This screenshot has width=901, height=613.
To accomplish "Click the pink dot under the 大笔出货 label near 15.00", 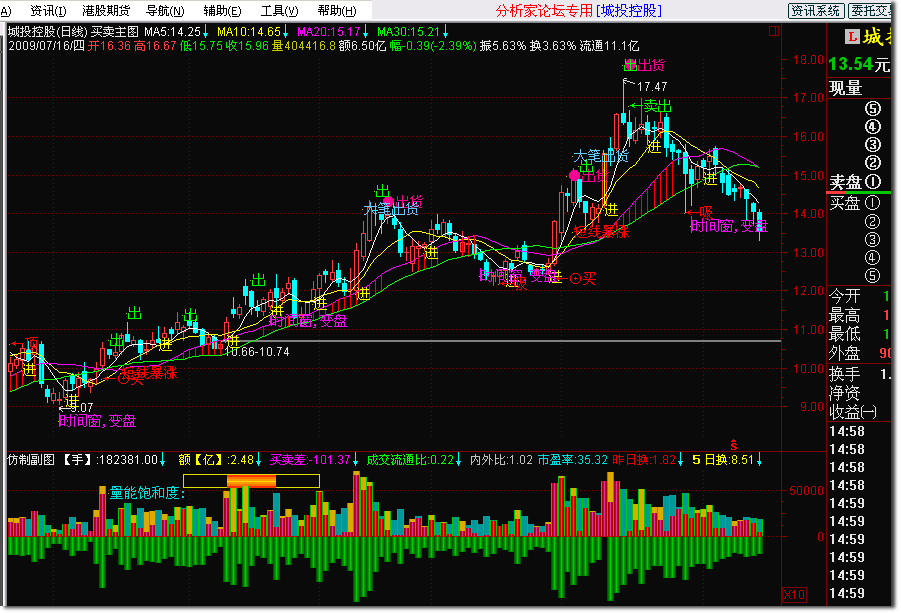I will tap(574, 175).
